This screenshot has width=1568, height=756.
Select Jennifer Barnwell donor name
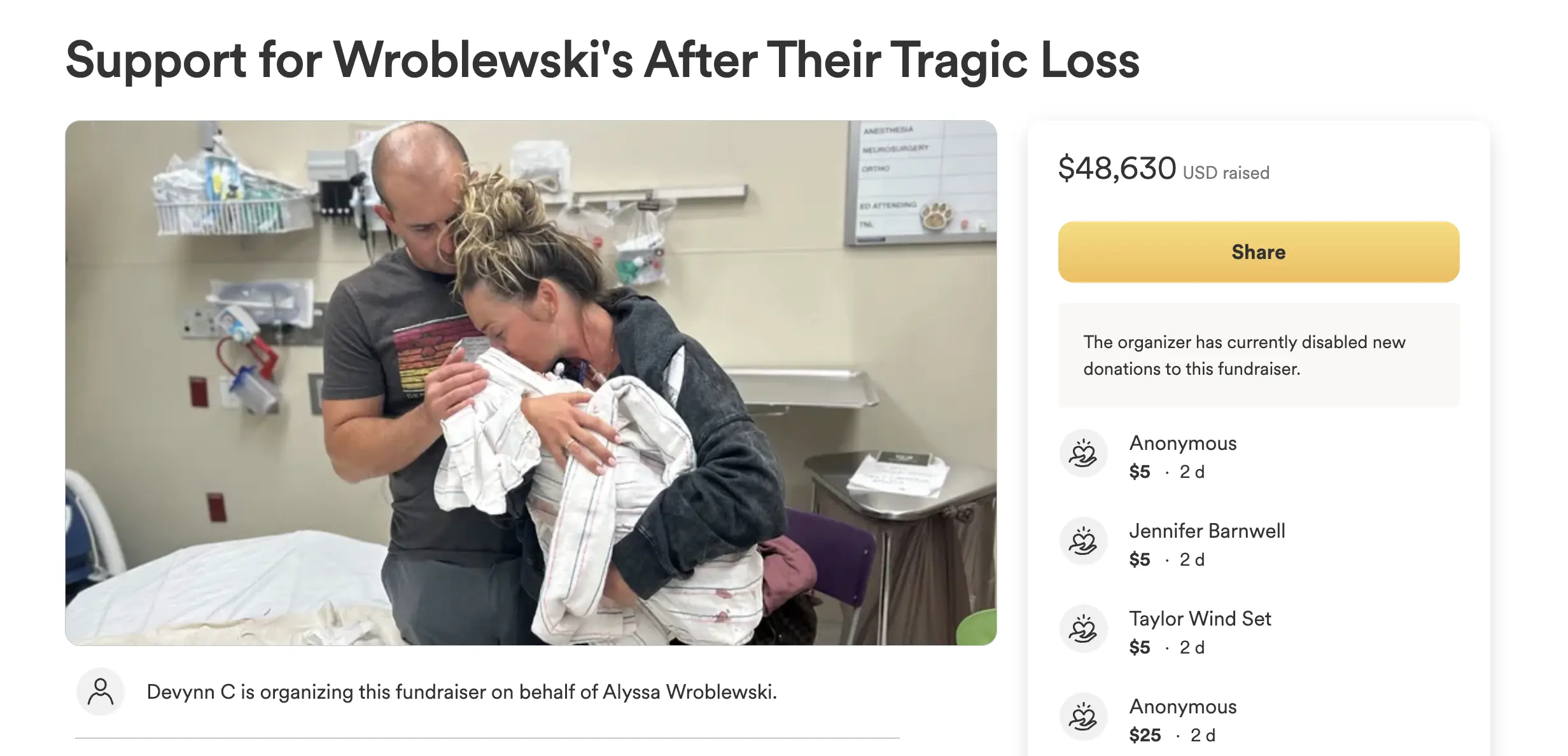1207,531
